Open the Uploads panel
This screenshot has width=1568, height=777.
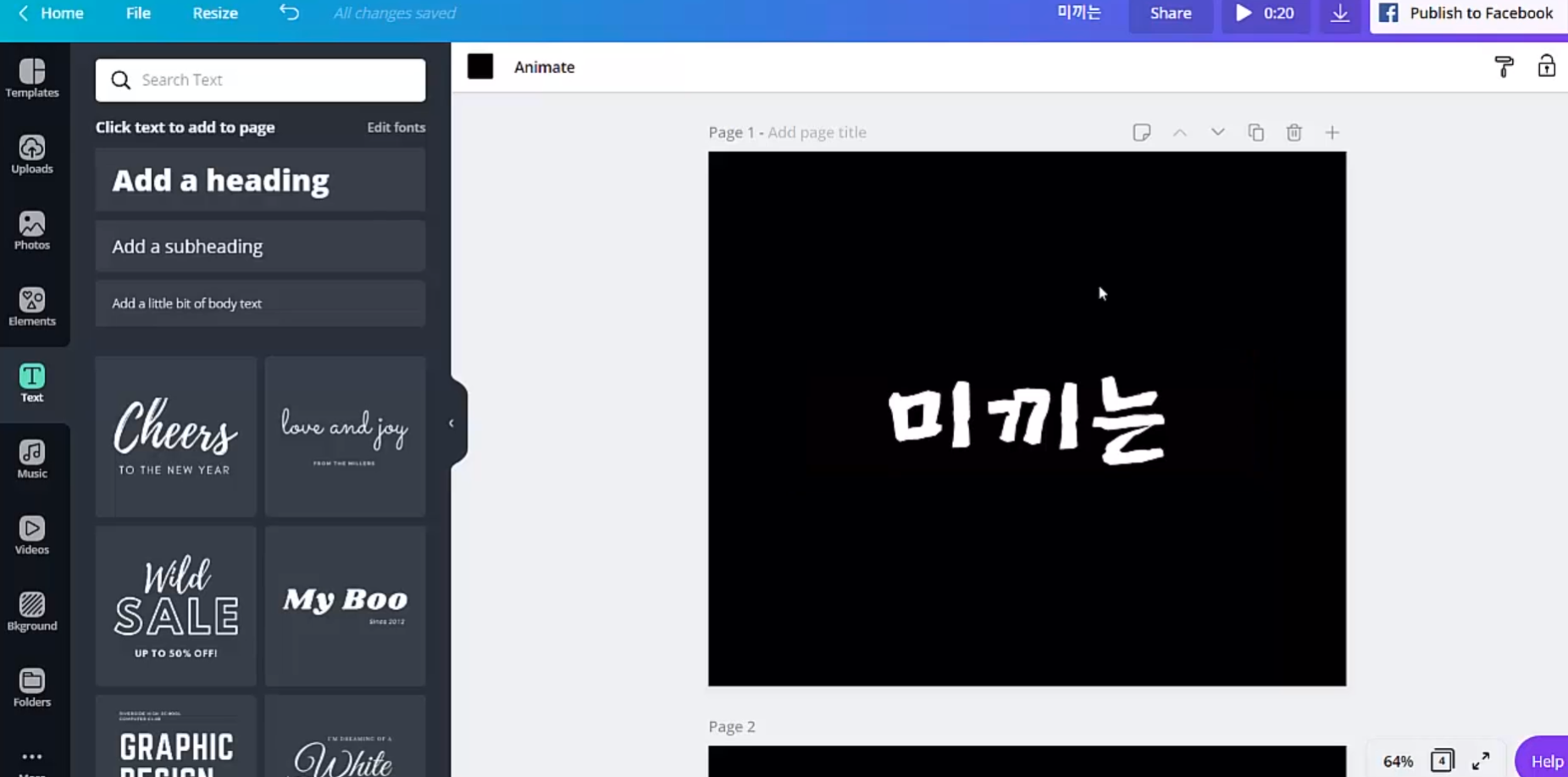32,155
